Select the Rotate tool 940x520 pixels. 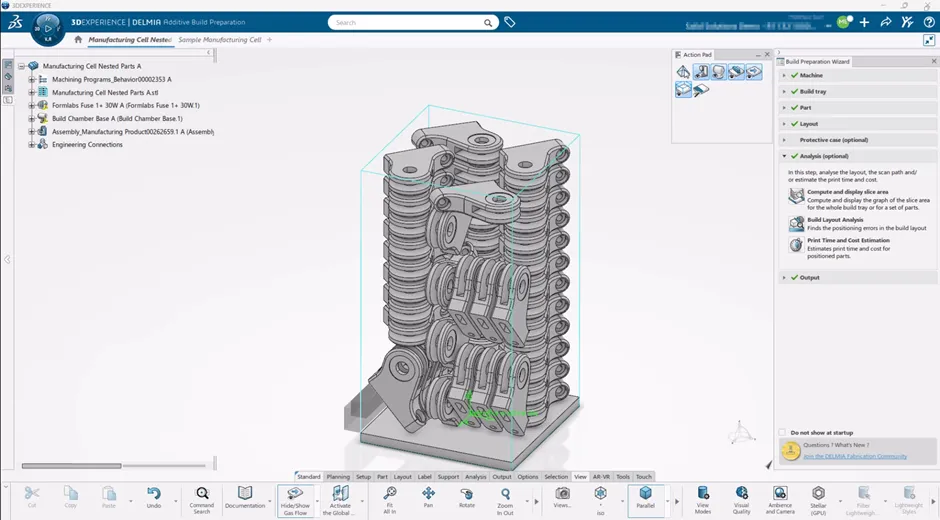coord(466,498)
